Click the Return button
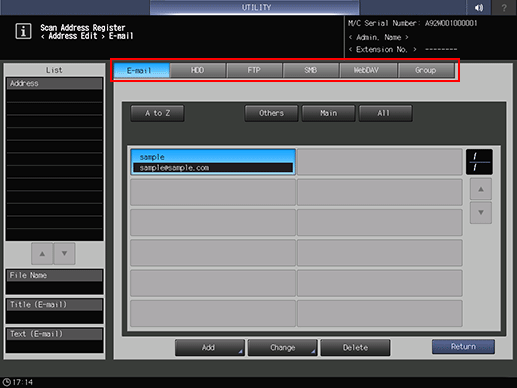 pos(463,347)
